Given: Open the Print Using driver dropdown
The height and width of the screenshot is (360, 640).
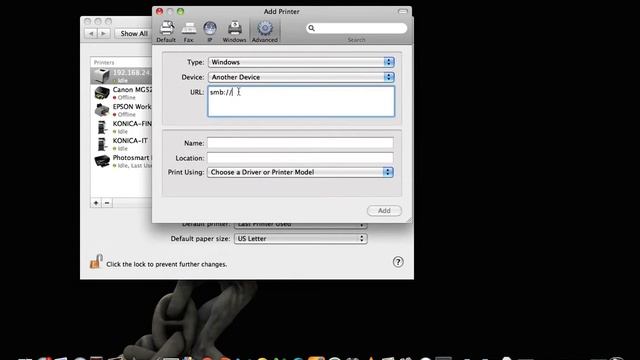Looking at the screenshot, I should coord(300,172).
